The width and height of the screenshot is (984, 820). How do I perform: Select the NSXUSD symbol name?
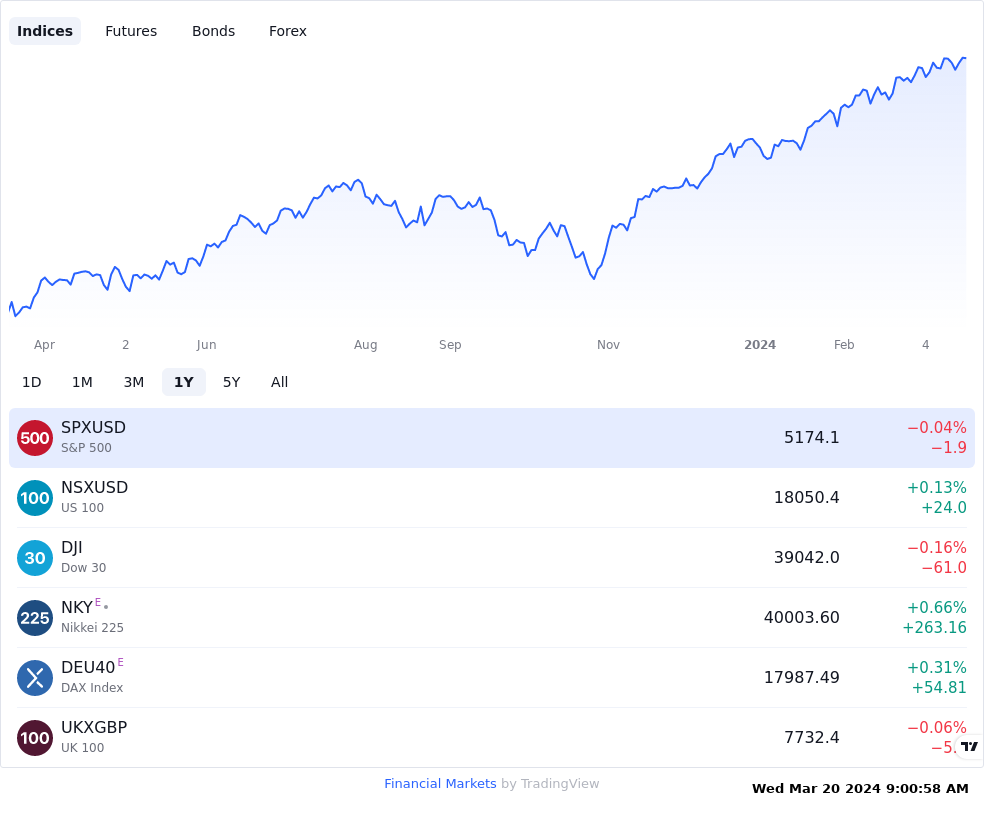[x=95, y=487]
